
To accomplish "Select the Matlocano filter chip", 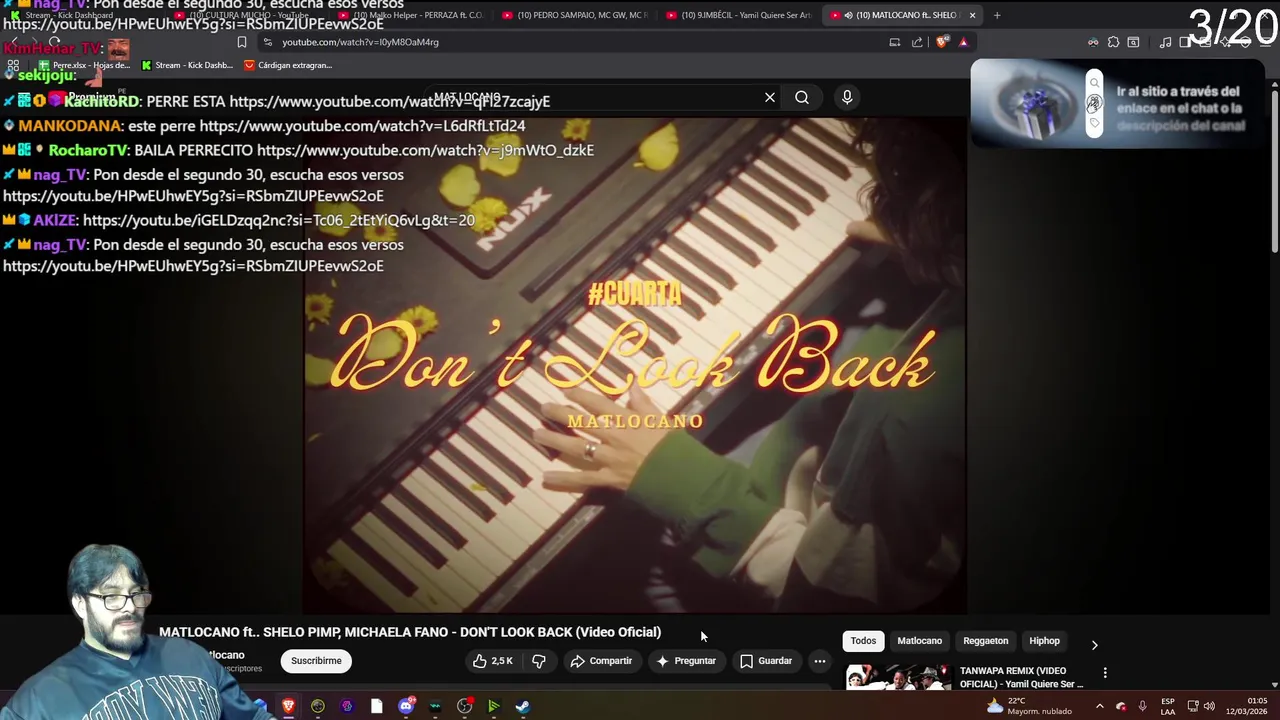I will click(x=919, y=641).
